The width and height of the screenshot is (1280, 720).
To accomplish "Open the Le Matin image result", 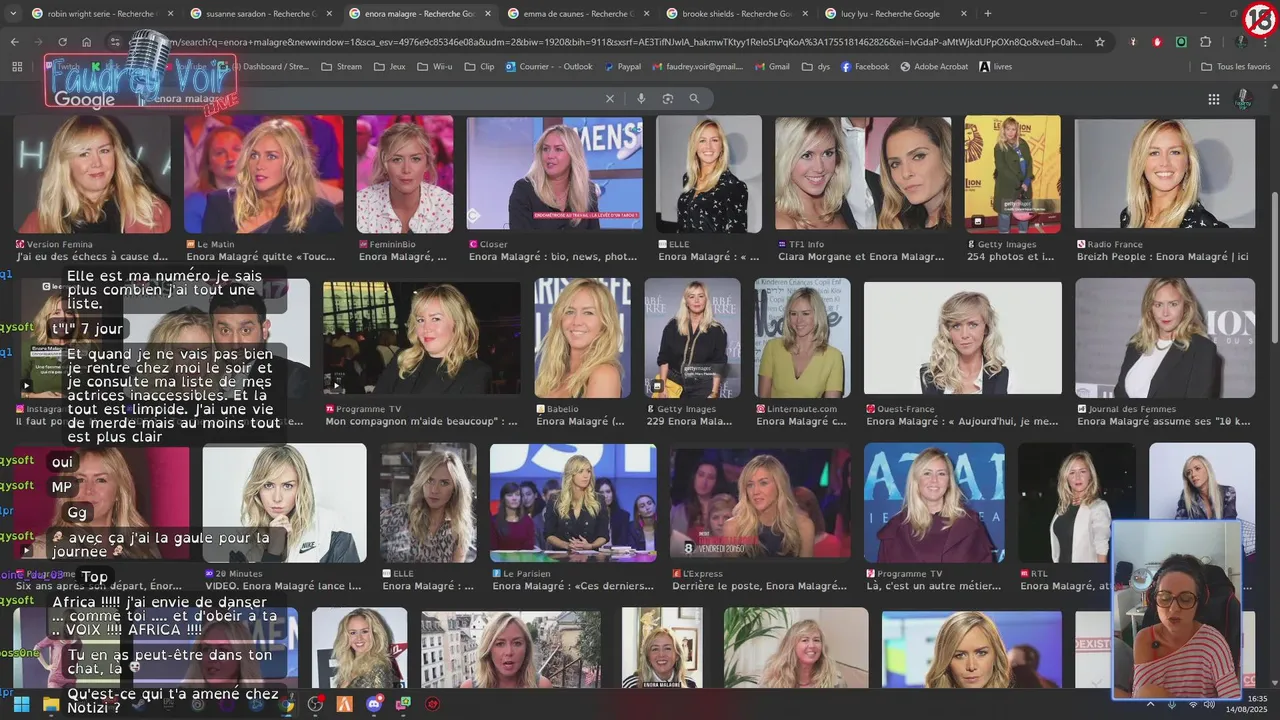I will point(264,174).
